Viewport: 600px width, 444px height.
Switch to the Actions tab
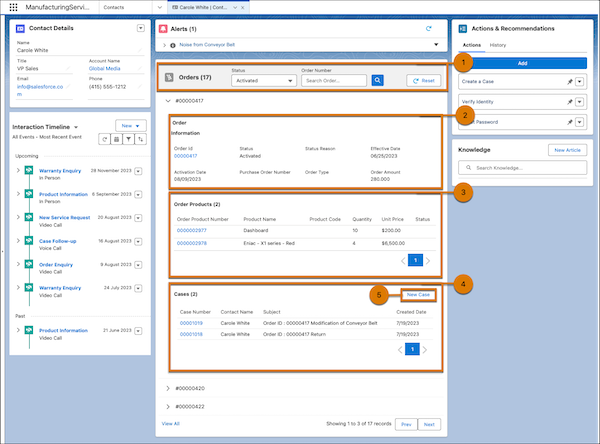pos(472,45)
